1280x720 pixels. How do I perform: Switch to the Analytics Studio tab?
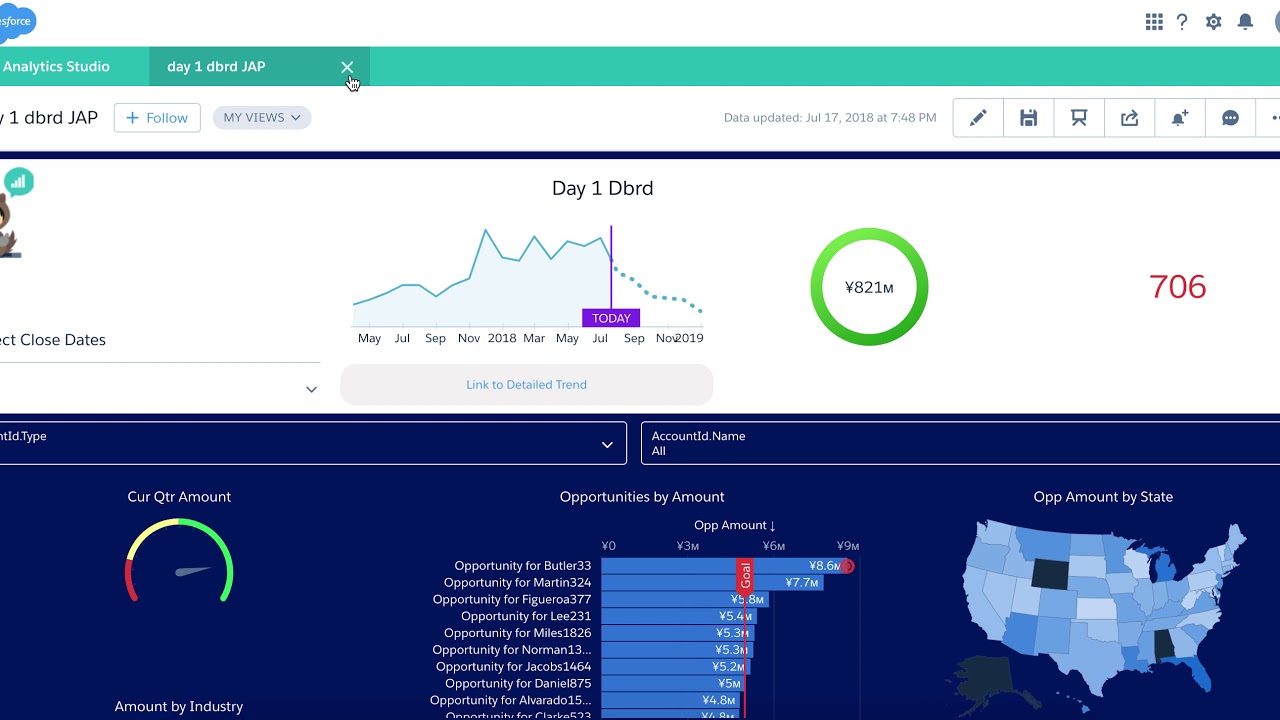click(56, 67)
